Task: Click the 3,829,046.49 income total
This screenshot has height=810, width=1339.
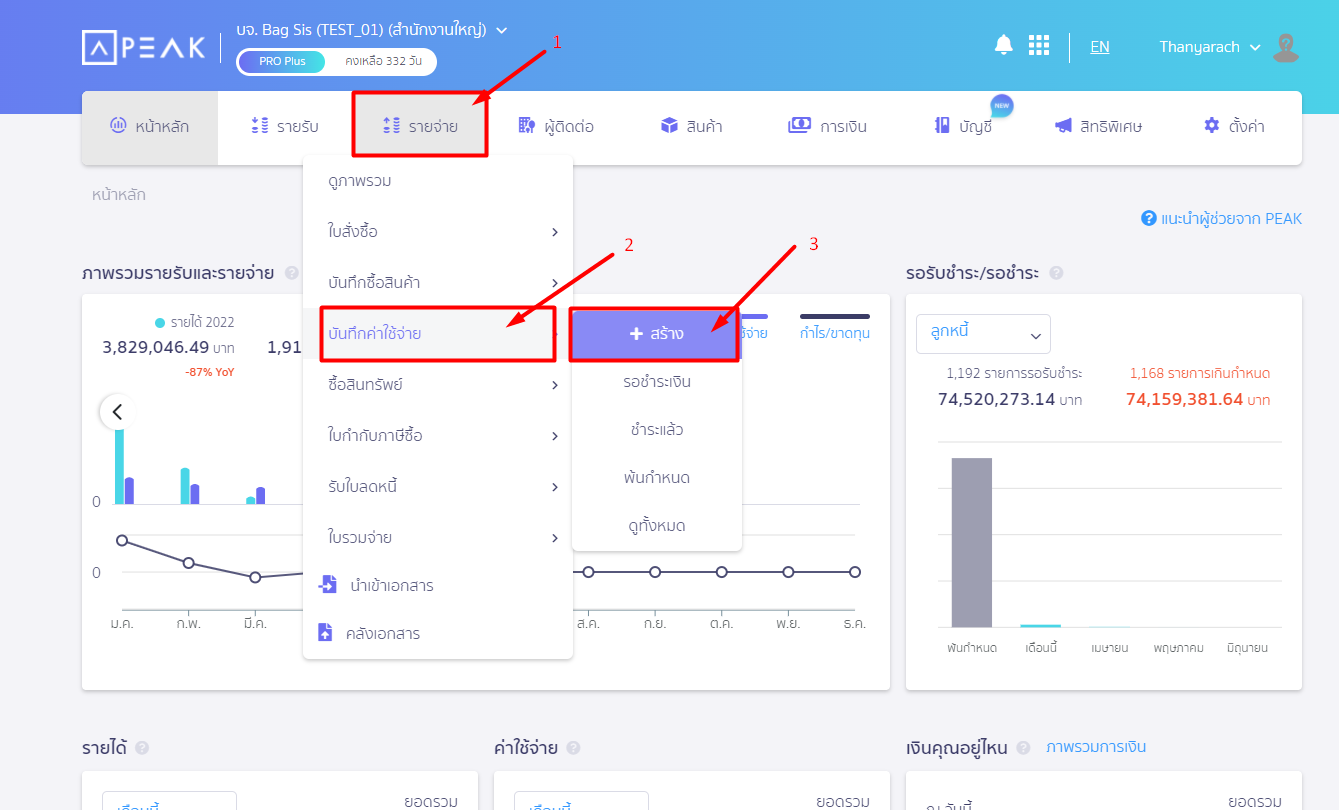Action: pos(156,347)
